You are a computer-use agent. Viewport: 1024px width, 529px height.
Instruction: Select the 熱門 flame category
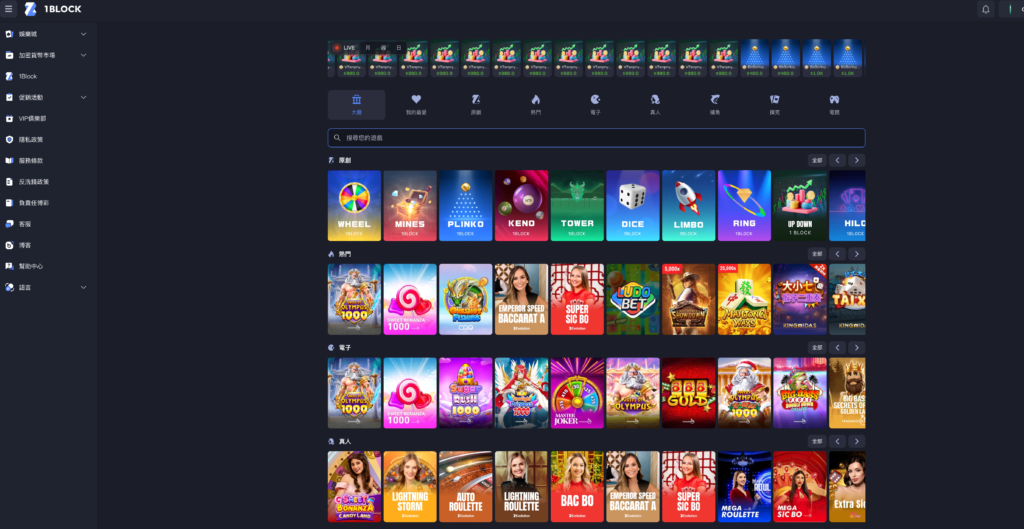[x=535, y=104]
